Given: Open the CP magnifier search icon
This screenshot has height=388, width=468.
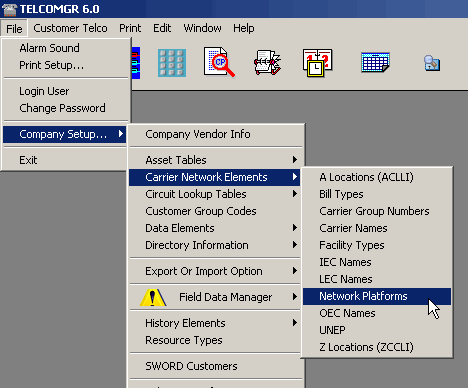Looking at the screenshot, I should [219, 62].
